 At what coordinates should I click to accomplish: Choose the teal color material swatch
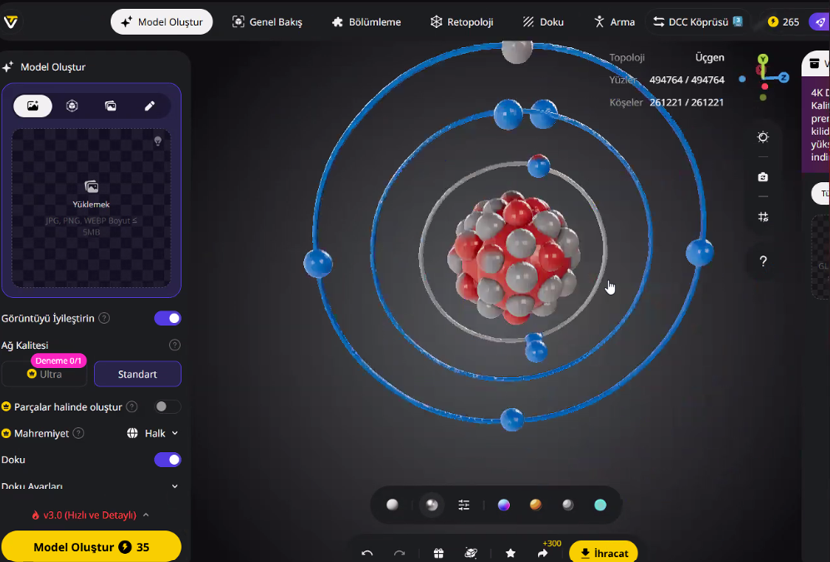pyautogui.click(x=600, y=505)
